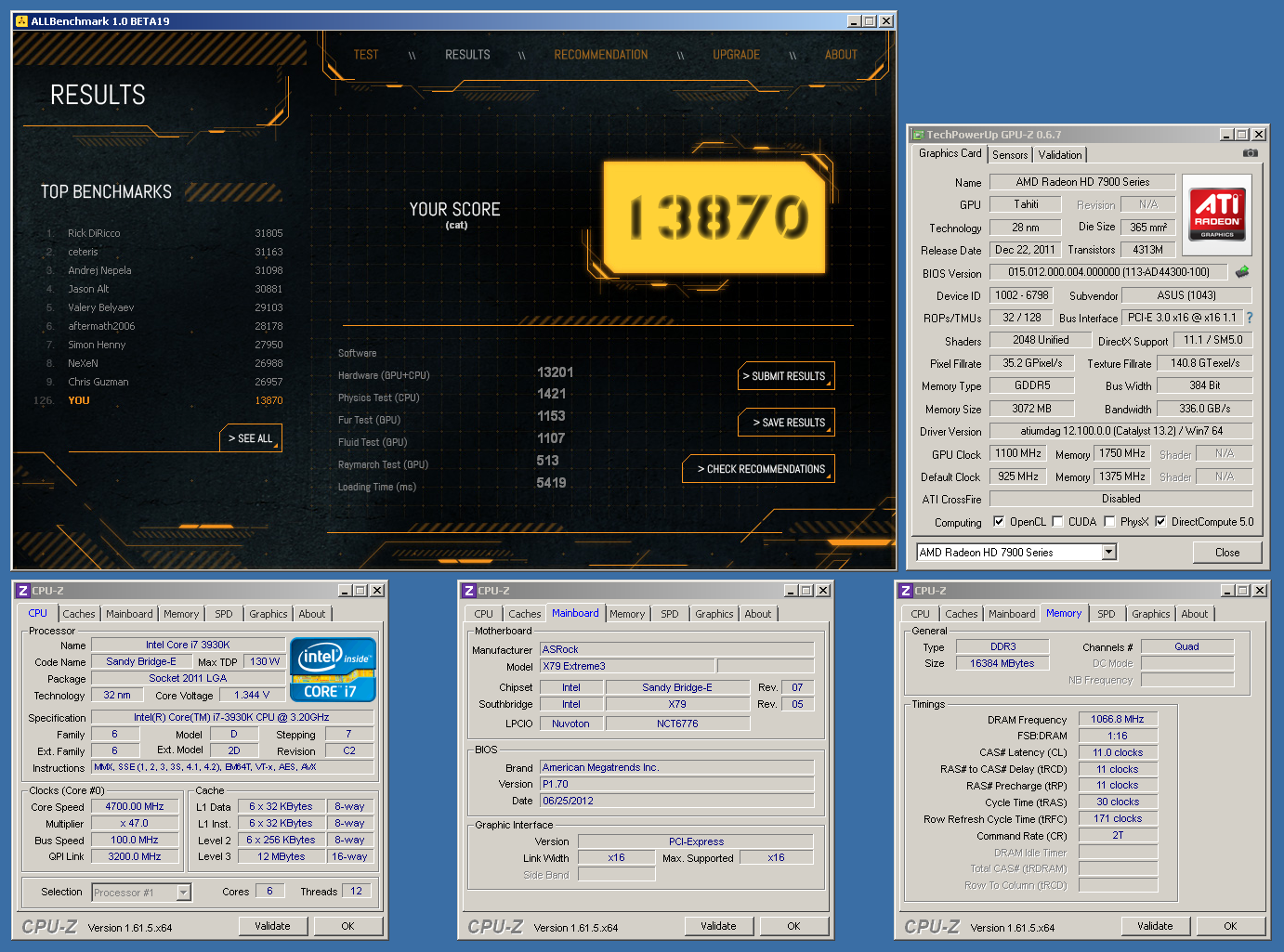Toggle the DirectCompute 5.0 checkbox
The height and width of the screenshot is (952, 1284).
(x=1160, y=522)
